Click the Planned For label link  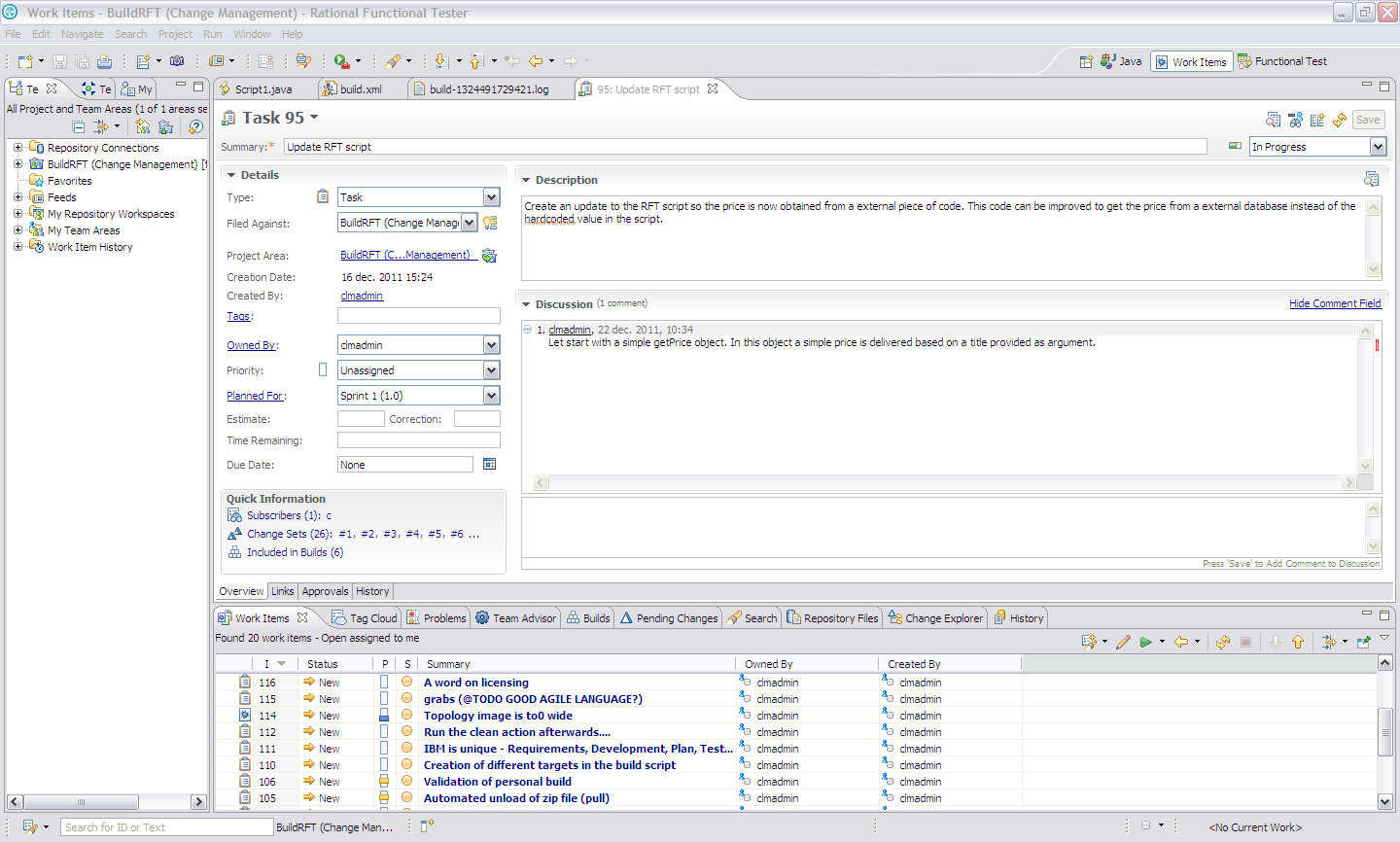pos(255,396)
